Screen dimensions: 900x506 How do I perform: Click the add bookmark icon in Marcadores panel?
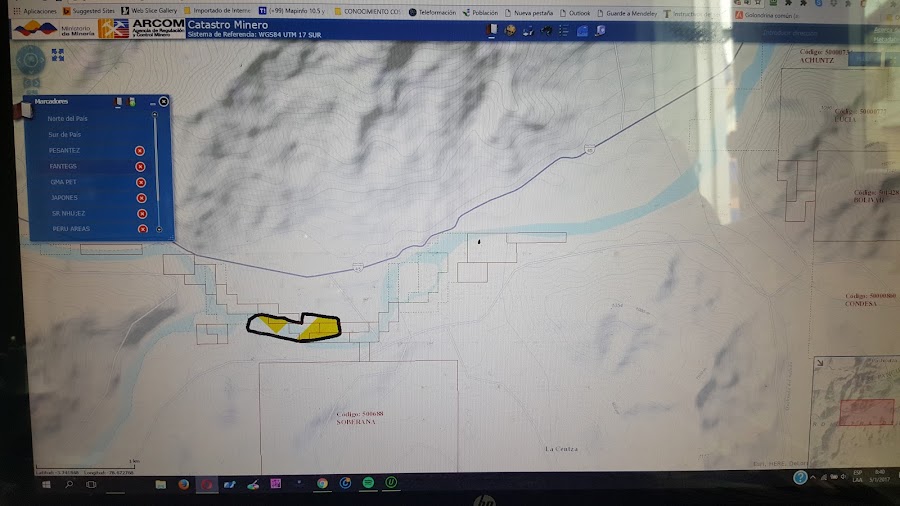pyautogui.click(x=132, y=102)
